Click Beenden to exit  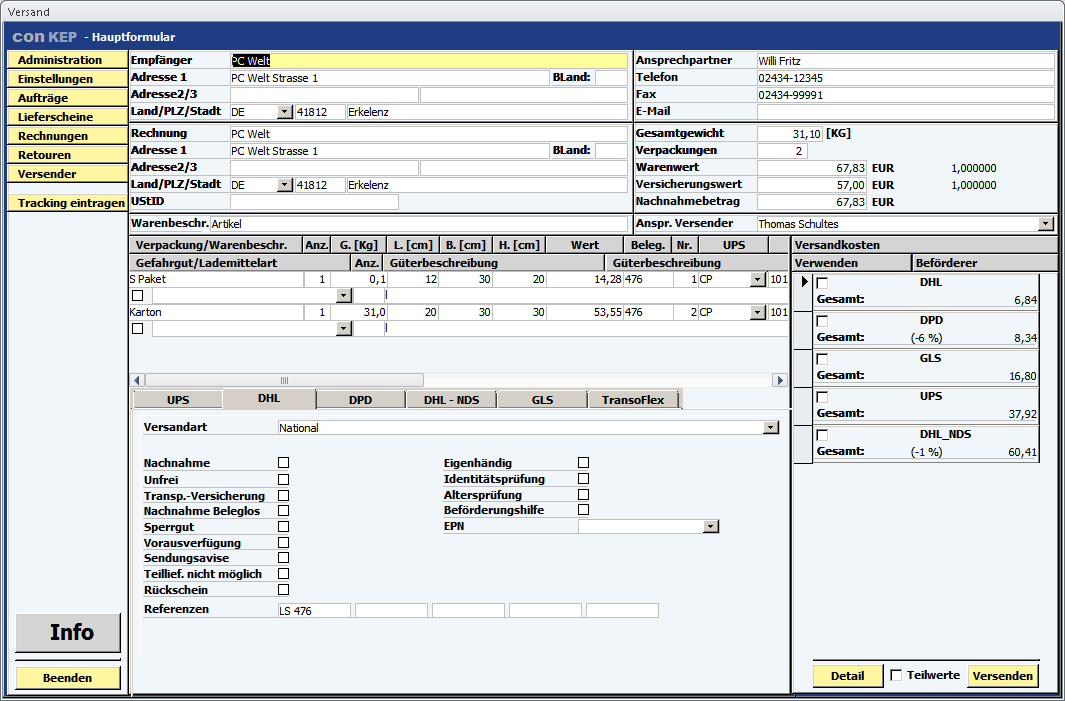tap(68, 678)
